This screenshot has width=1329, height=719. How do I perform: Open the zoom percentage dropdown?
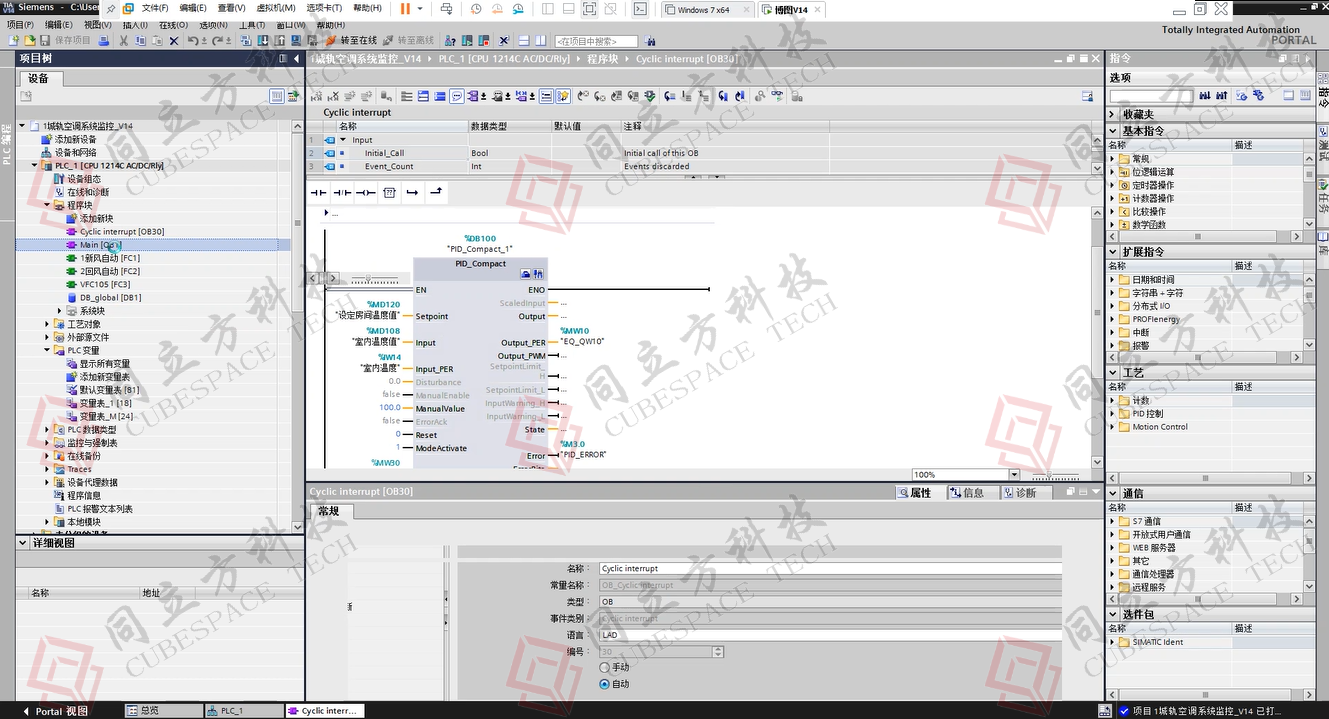[1013, 475]
